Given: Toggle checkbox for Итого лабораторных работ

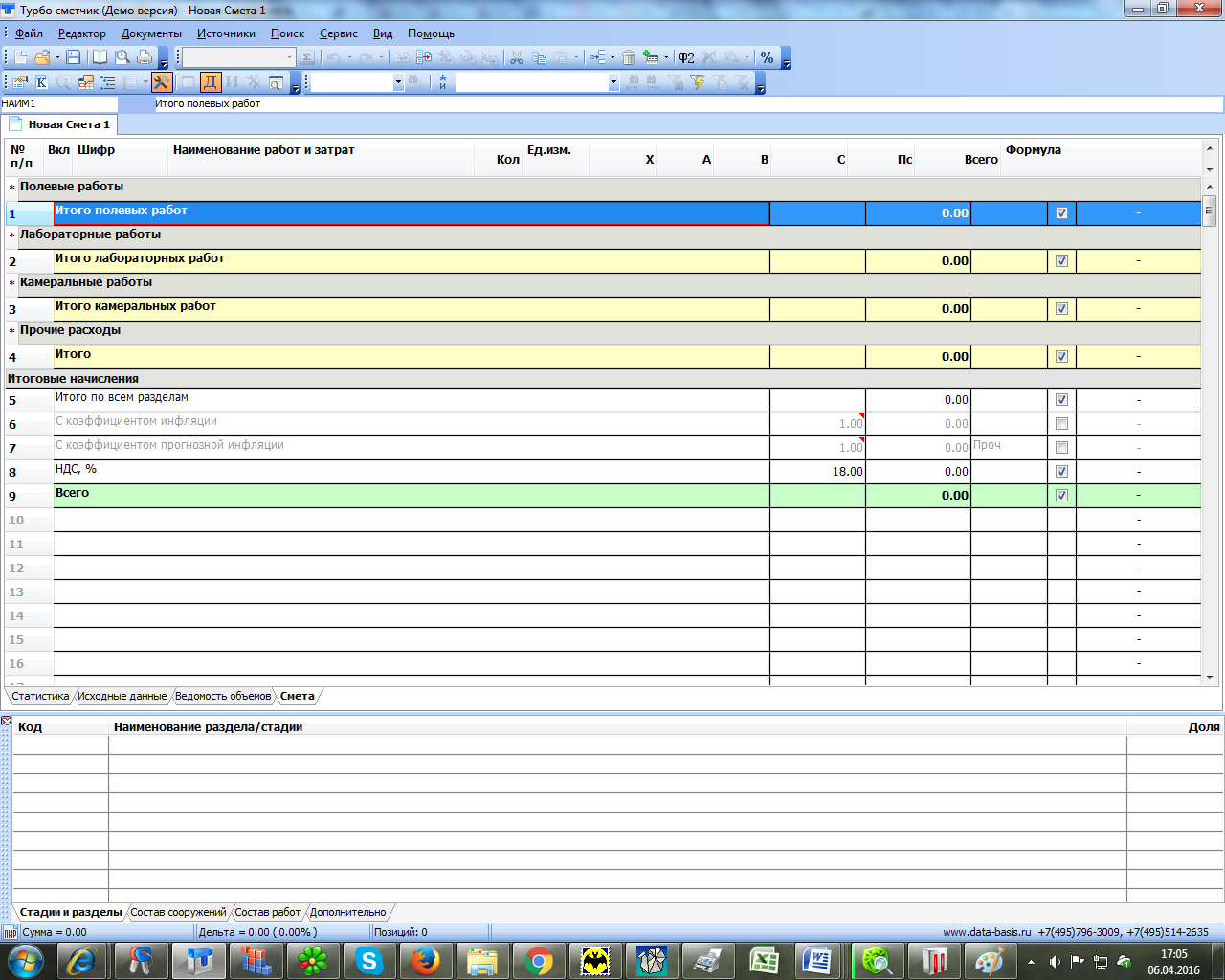Looking at the screenshot, I should coord(1061,261).
